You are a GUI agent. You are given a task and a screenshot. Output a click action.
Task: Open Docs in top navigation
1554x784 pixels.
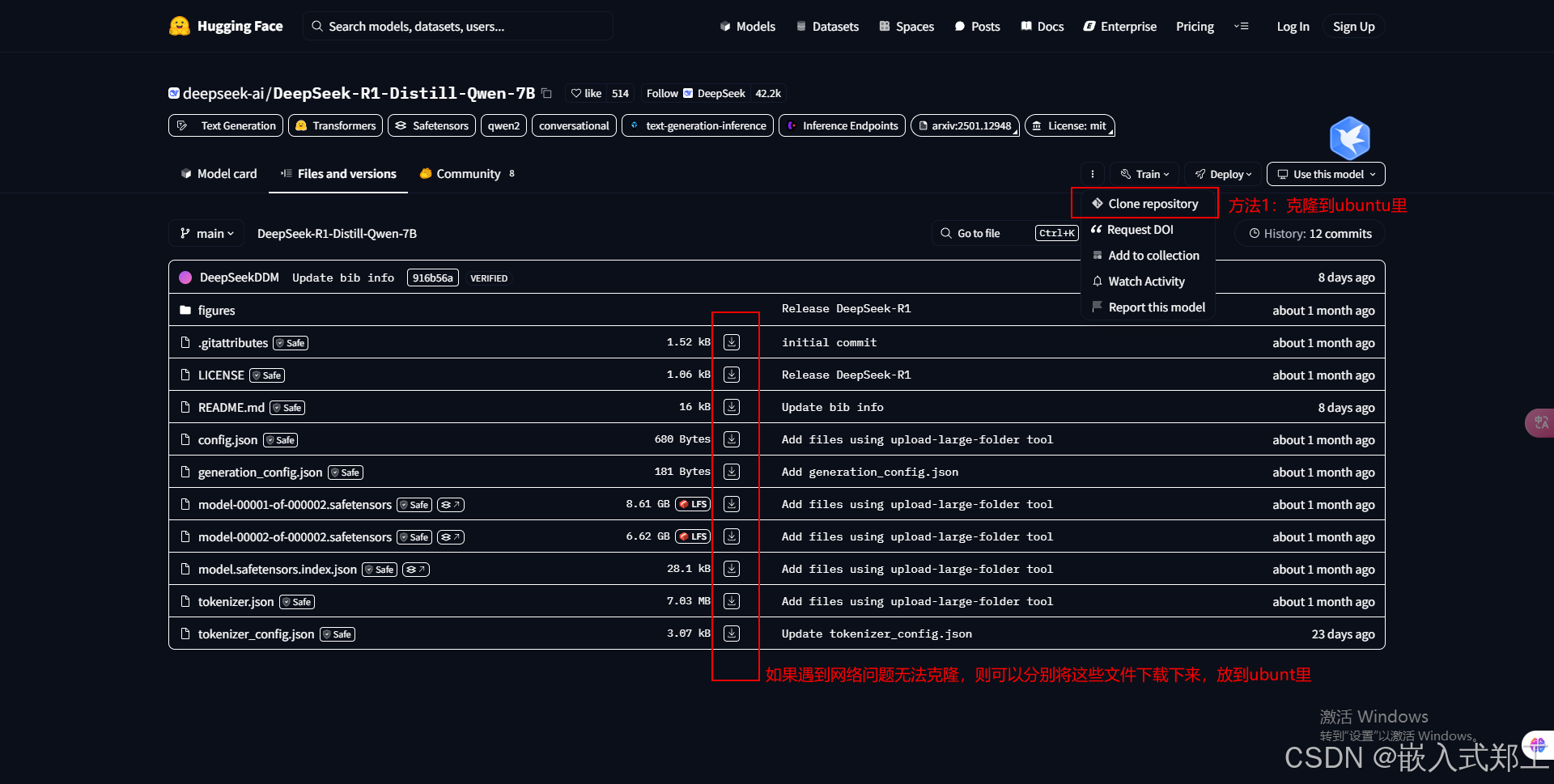(x=1042, y=26)
